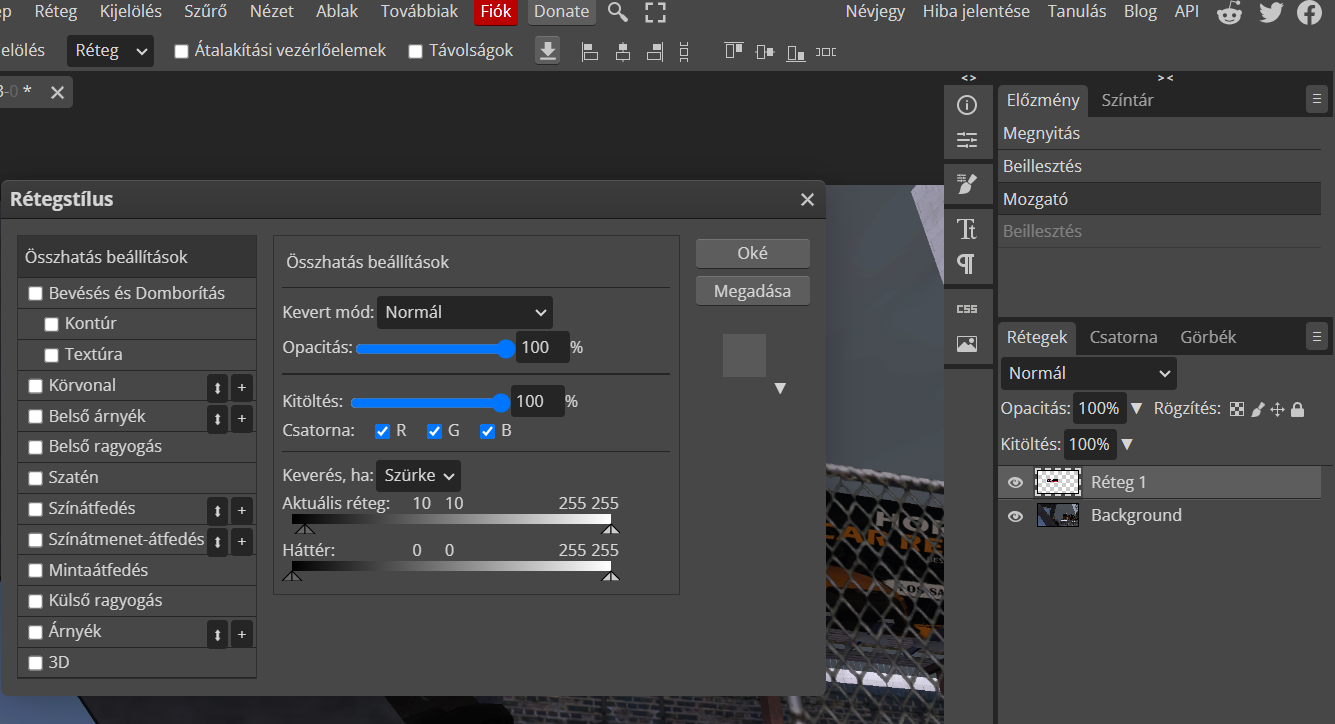Image resolution: width=1335 pixels, height=724 pixels.
Task: Open the CSS panel icon
Action: (x=967, y=309)
